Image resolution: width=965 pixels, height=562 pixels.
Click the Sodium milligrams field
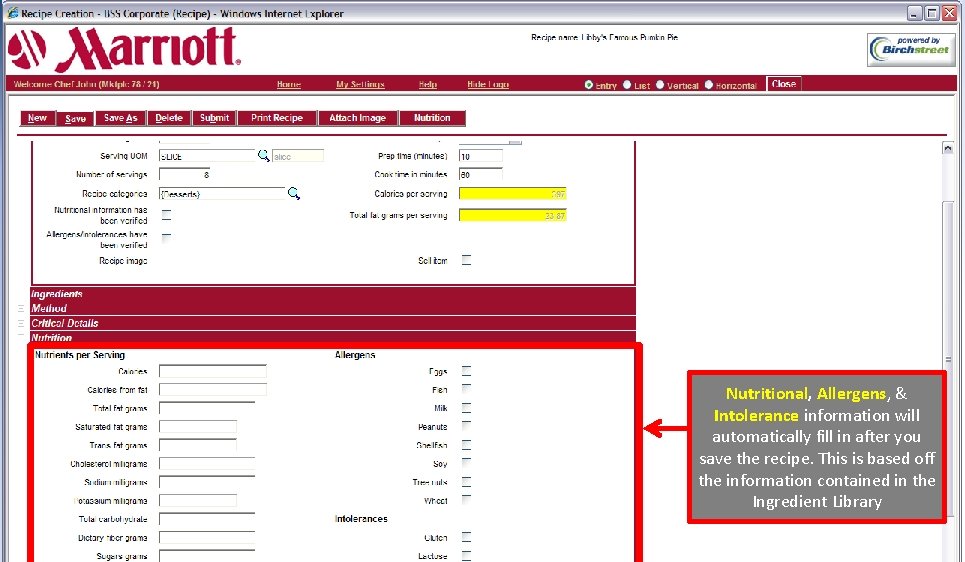coord(207,482)
